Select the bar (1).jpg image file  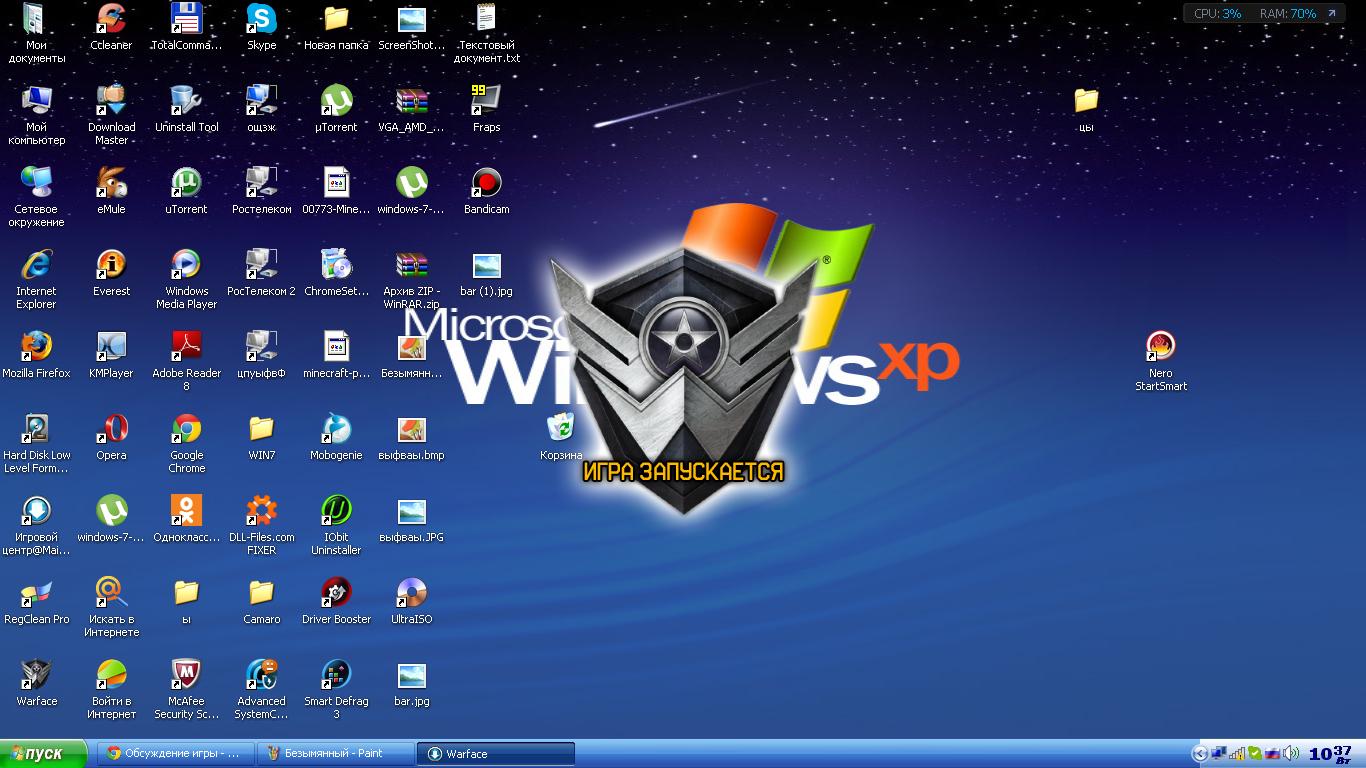[x=486, y=273]
